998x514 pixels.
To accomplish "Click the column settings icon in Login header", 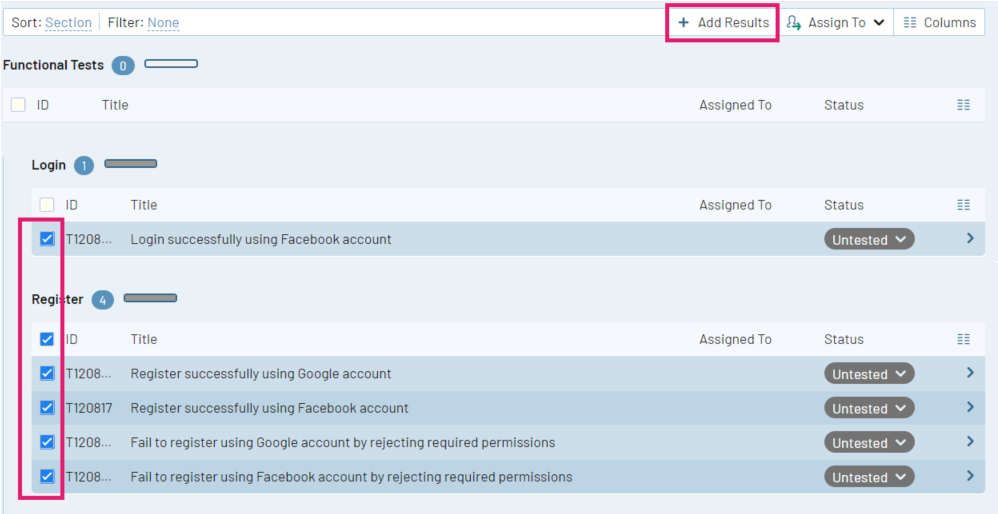I will tap(963, 205).
